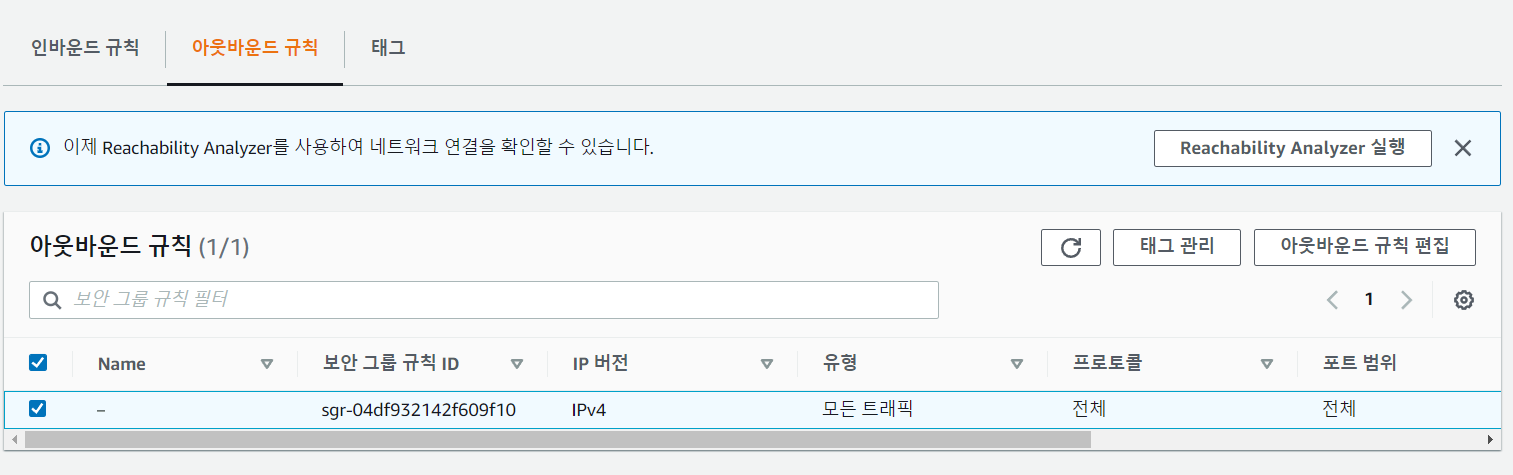This screenshot has width=1513, height=475.
Task: Sort by 유형 column arrow
Action: (1017, 364)
